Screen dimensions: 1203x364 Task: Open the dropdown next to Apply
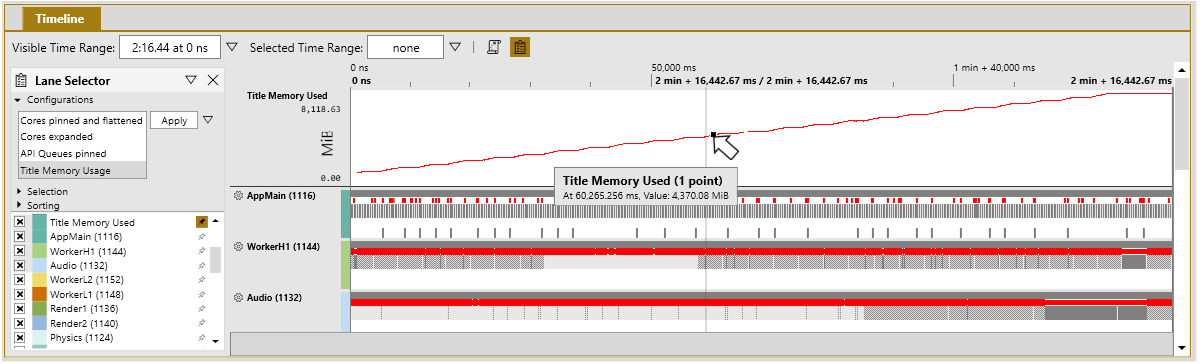click(208, 120)
